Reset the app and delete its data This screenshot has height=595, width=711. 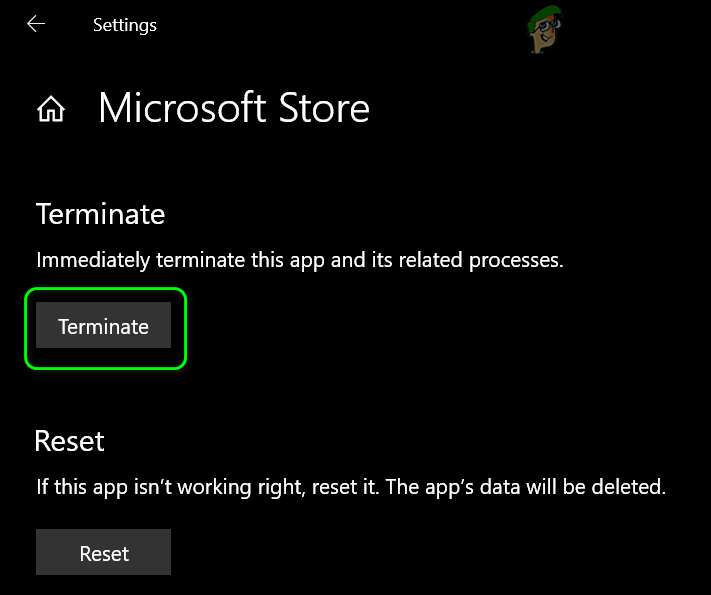(104, 553)
